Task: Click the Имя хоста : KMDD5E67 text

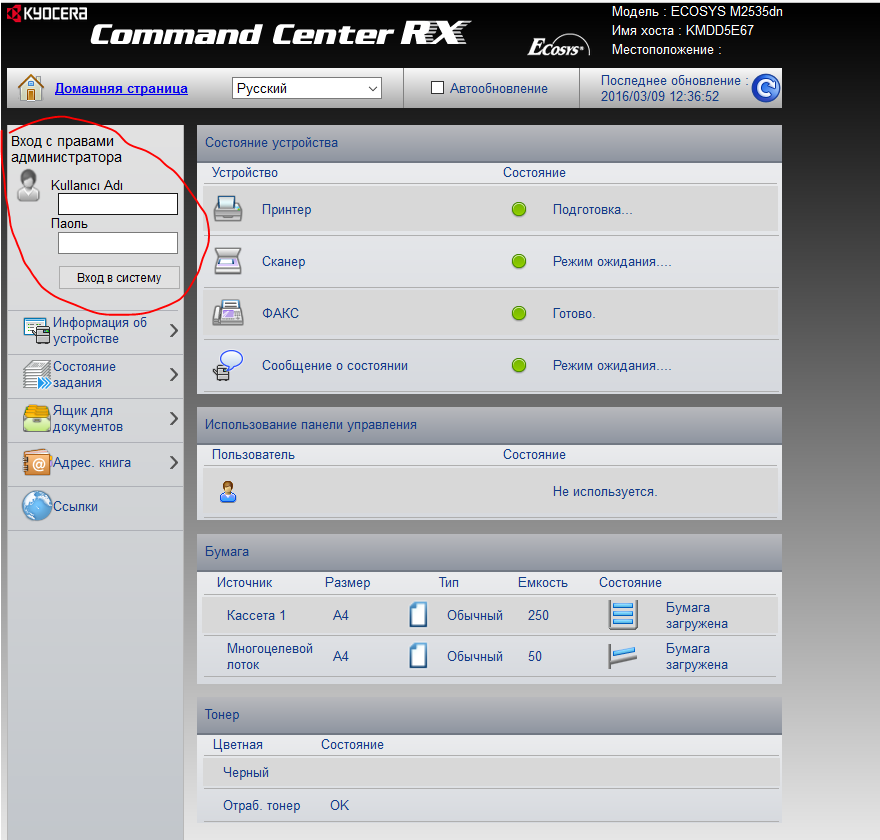Action: tap(682, 30)
